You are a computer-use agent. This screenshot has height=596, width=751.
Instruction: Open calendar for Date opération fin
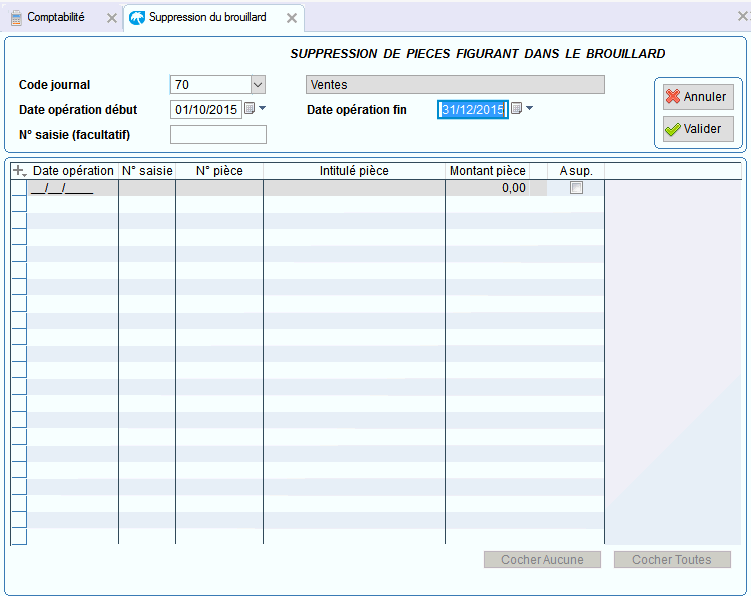(516, 109)
